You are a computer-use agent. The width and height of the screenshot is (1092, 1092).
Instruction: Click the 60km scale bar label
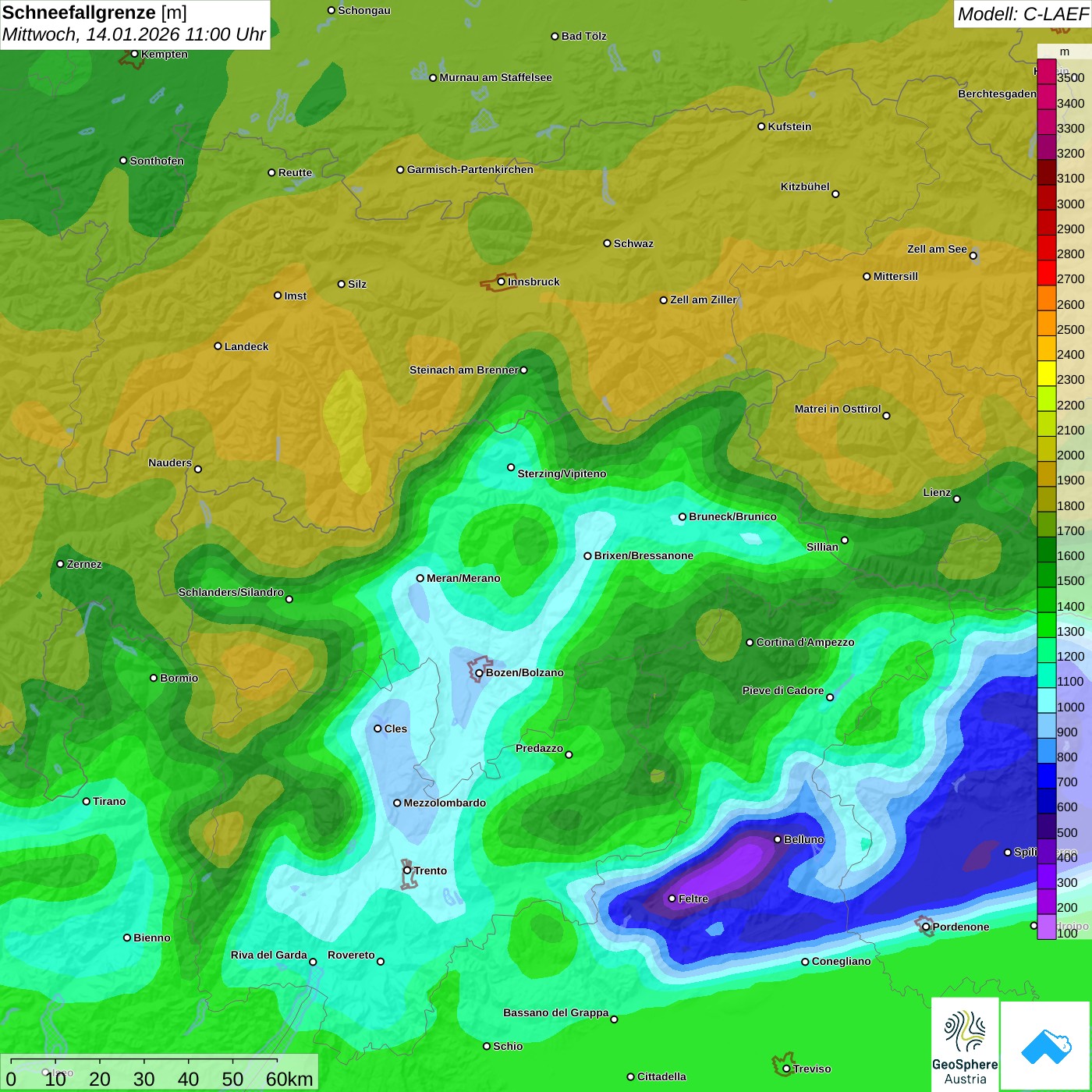(x=289, y=1079)
